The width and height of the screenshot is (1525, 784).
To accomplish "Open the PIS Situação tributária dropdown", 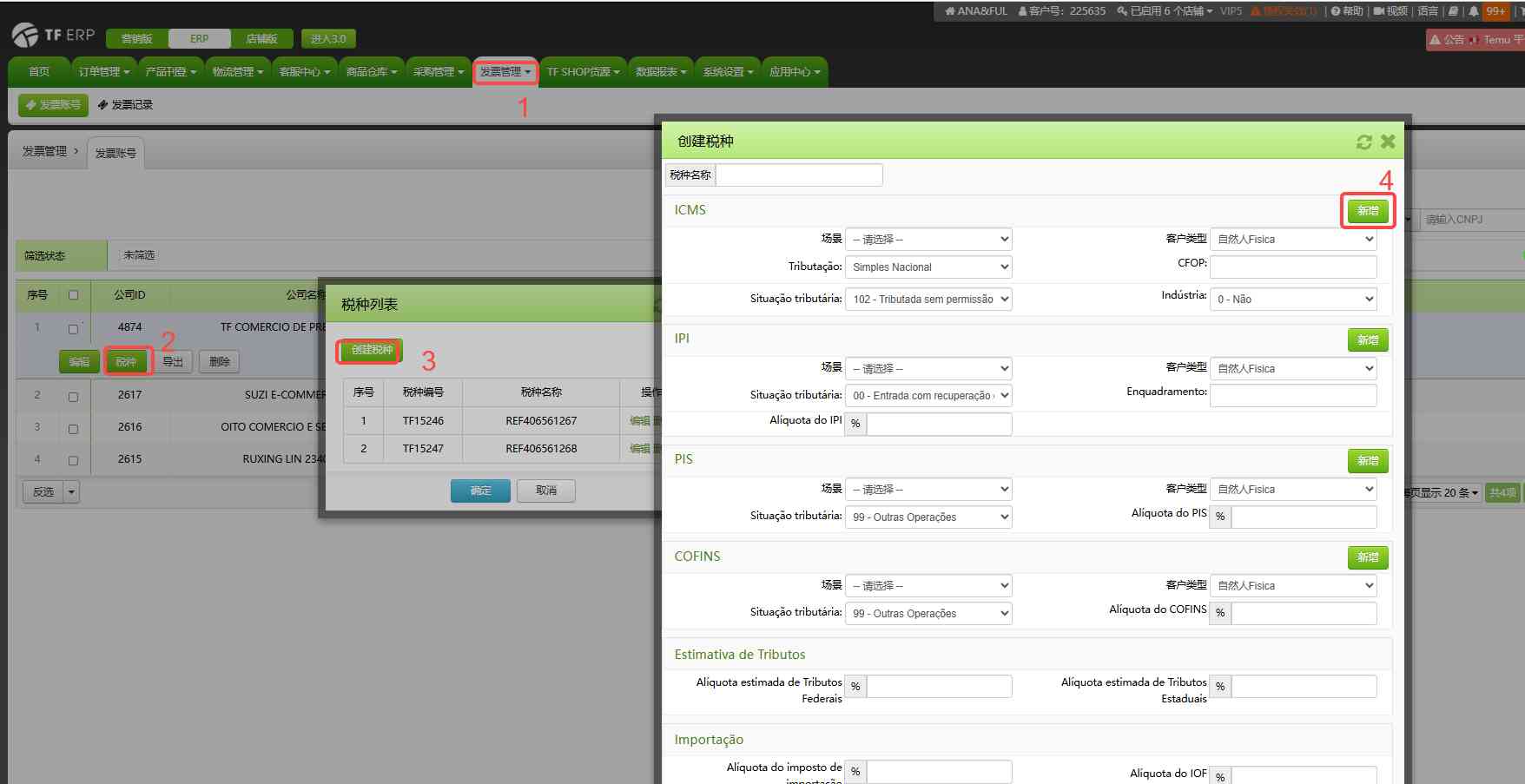I will point(928,517).
